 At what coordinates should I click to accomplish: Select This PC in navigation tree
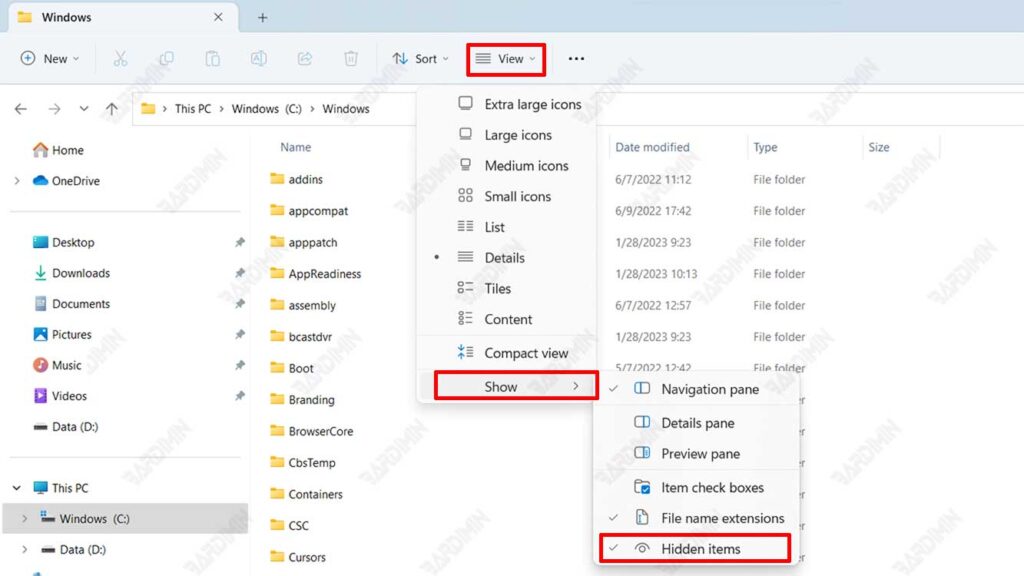click(x=60, y=488)
